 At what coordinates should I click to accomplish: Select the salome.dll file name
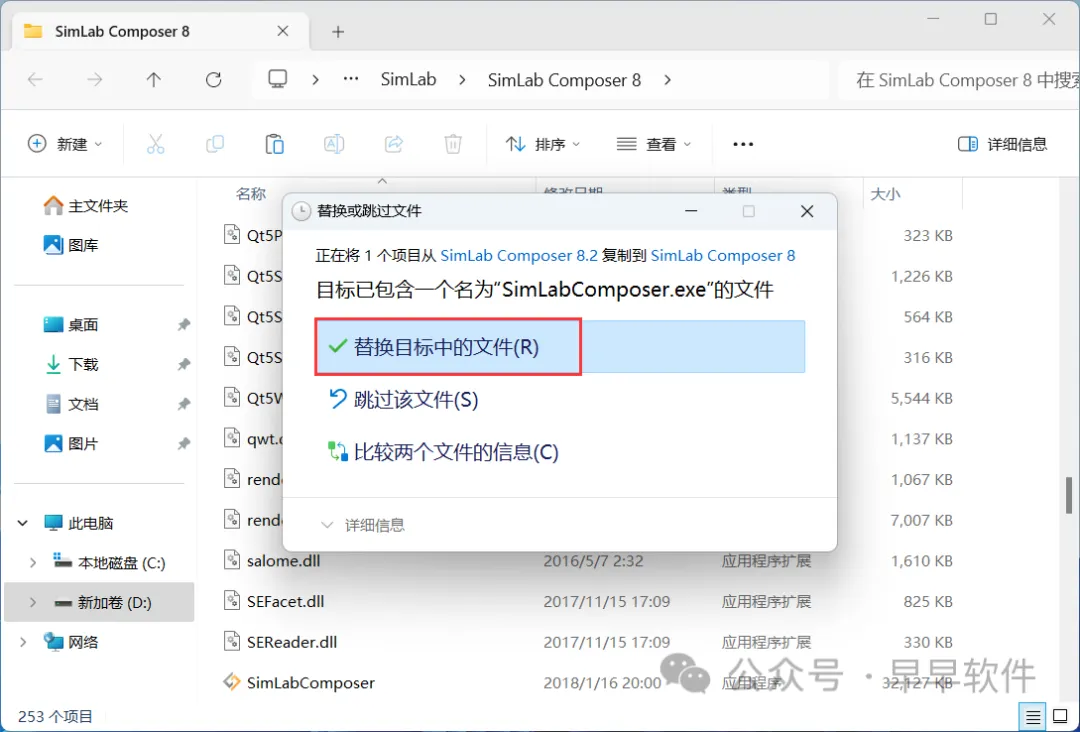[283, 561]
